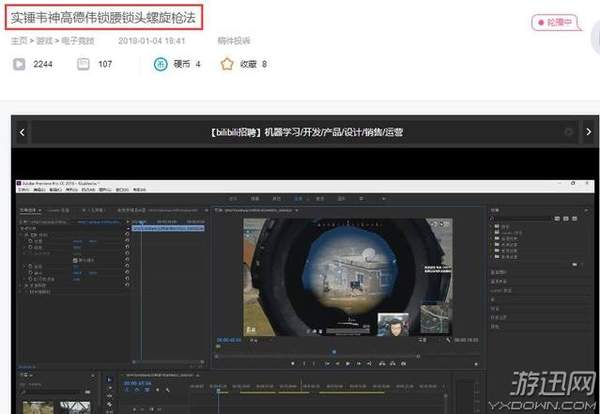Screen dimensions: 600x414
Task: Click the pink 轮播中 badge
Action: (x=556, y=23)
